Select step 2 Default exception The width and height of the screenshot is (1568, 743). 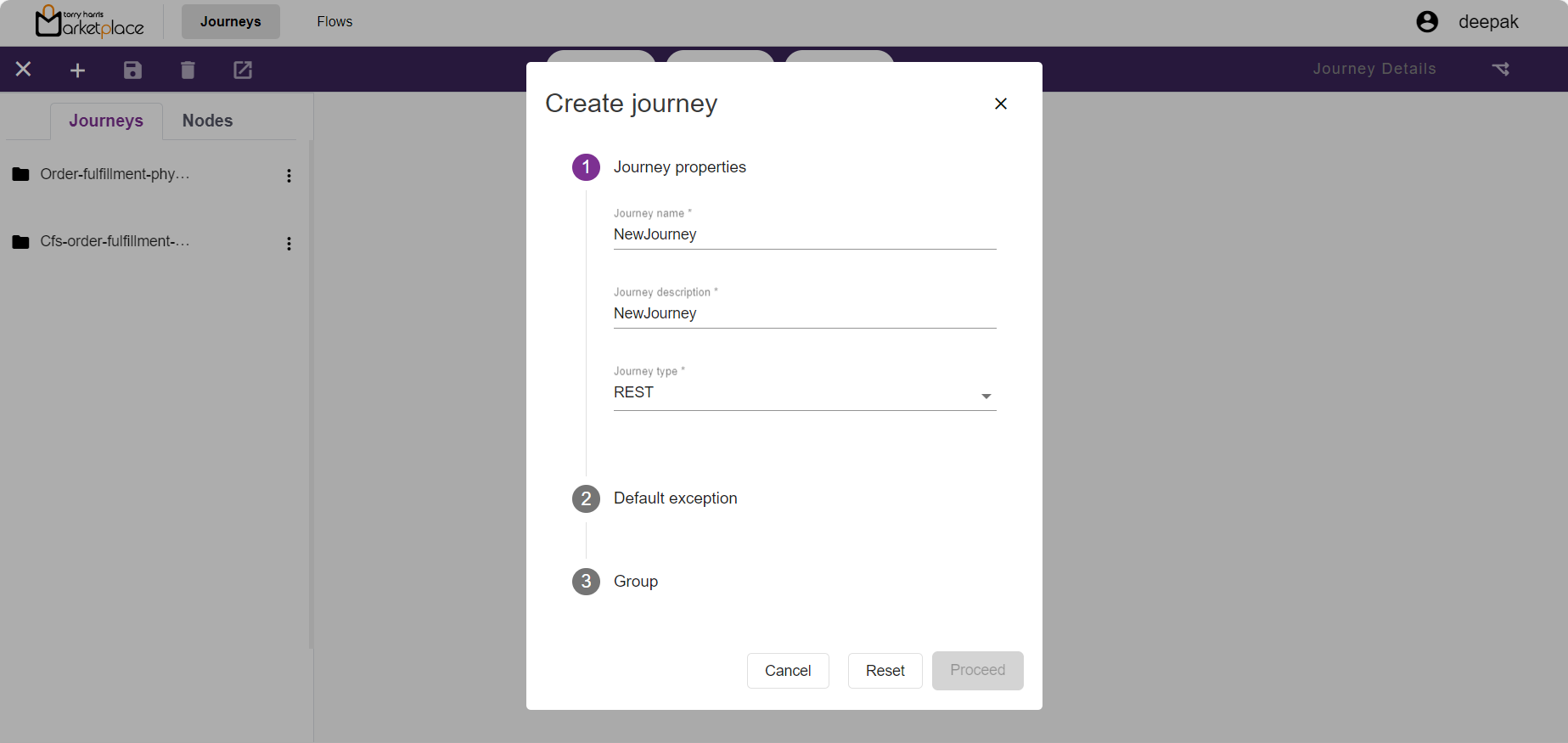coord(675,498)
